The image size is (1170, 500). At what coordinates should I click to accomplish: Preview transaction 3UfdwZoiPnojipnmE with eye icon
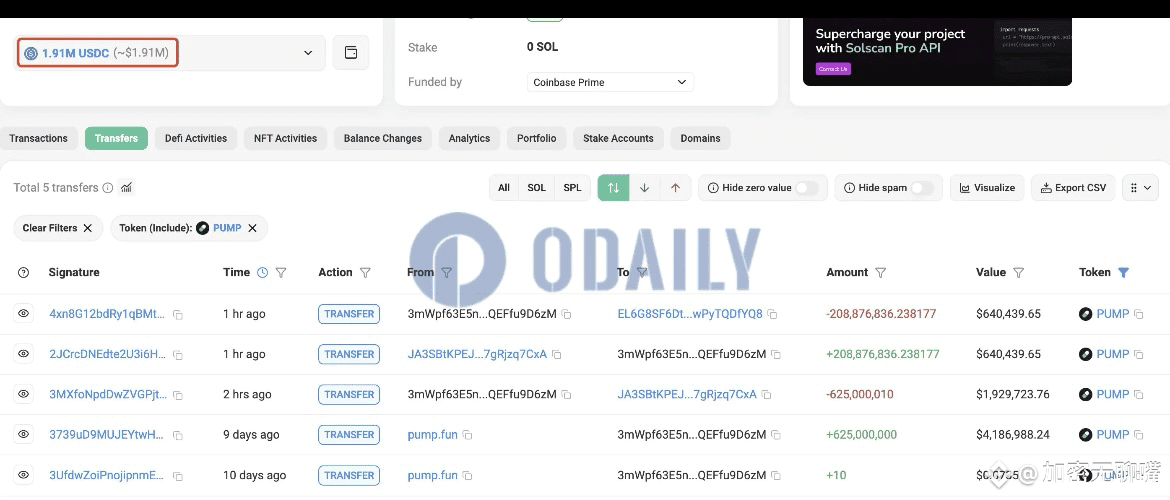pos(23,474)
